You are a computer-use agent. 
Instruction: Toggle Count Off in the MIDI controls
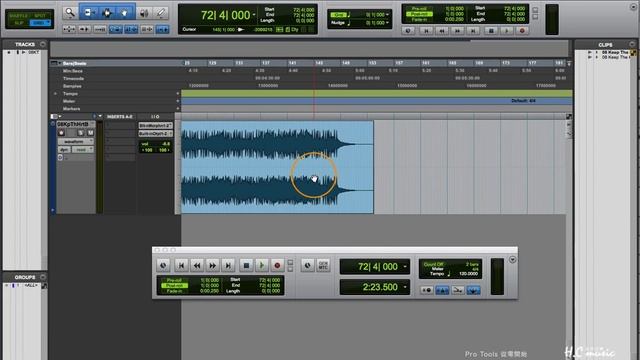click(x=433, y=264)
